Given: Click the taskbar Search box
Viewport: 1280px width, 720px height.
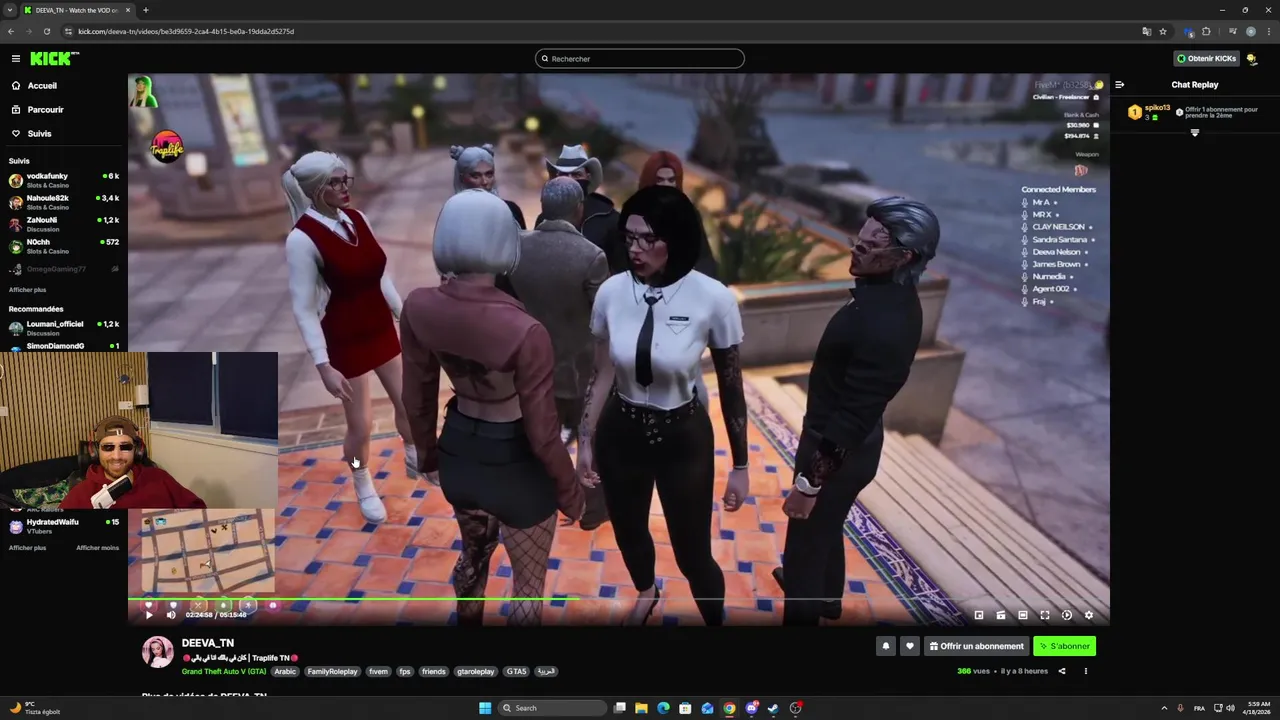Looking at the screenshot, I should [x=553, y=708].
